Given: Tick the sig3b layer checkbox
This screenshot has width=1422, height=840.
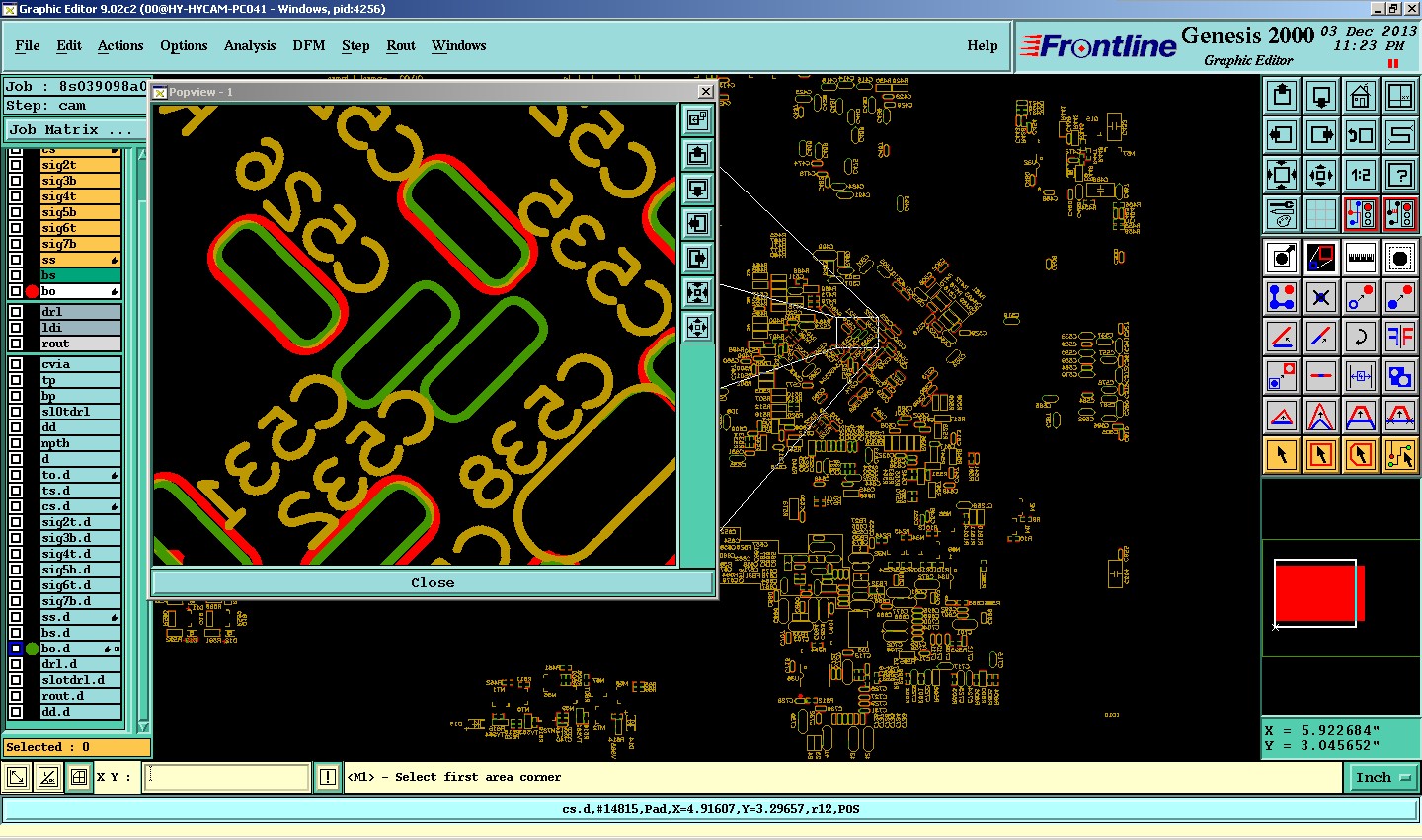Looking at the screenshot, I should (x=16, y=181).
